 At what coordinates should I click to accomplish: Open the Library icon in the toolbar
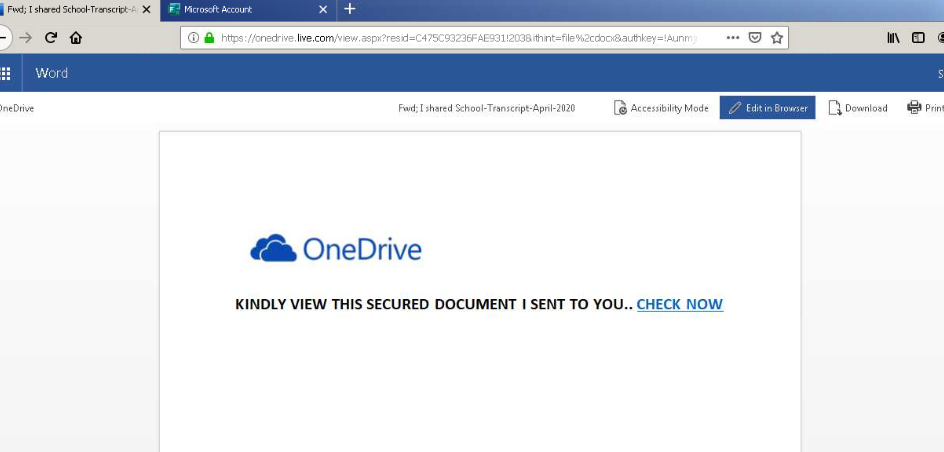click(x=893, y=38)
